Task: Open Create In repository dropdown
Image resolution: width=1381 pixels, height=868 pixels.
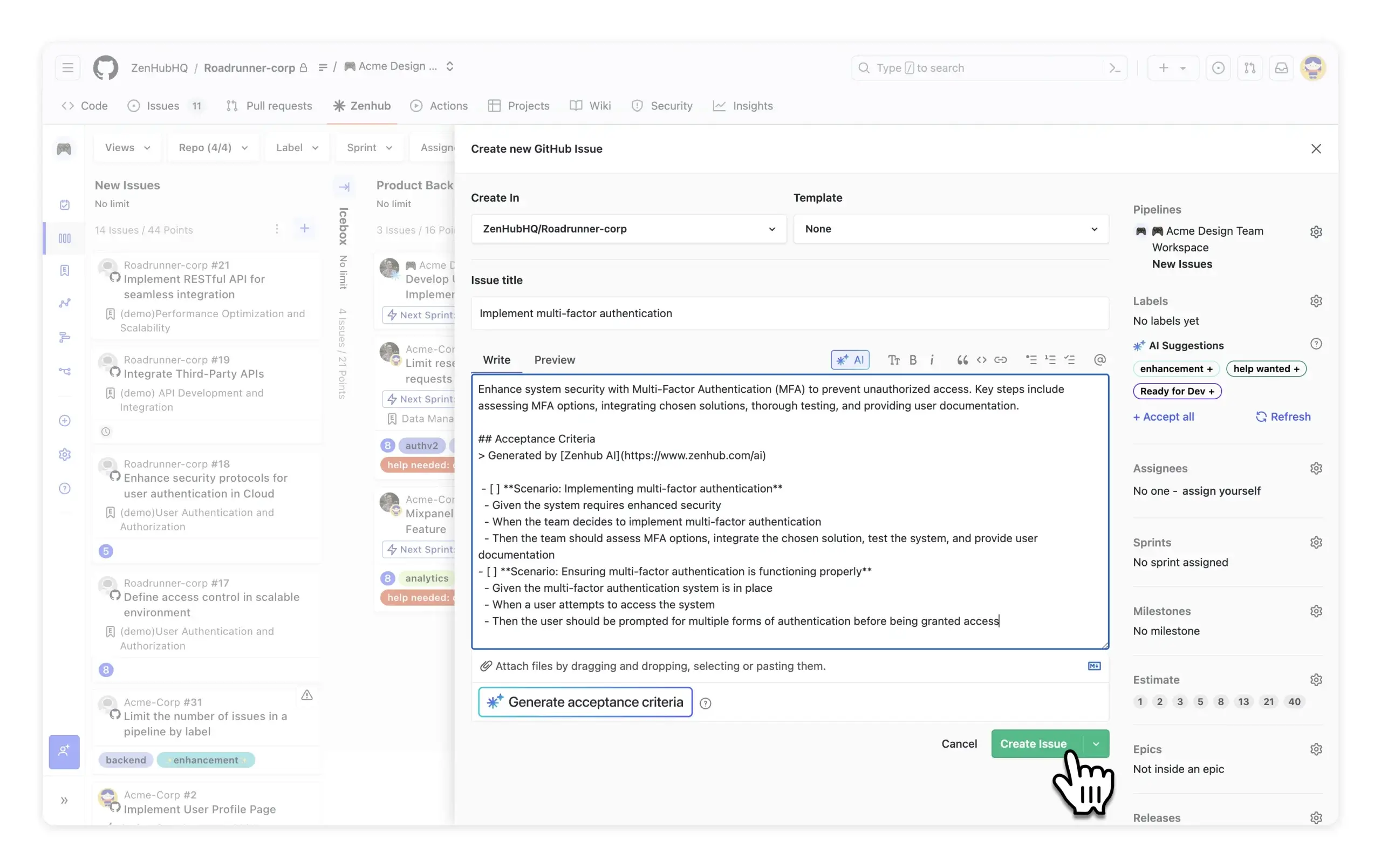Action: click(x=628, y=229)
